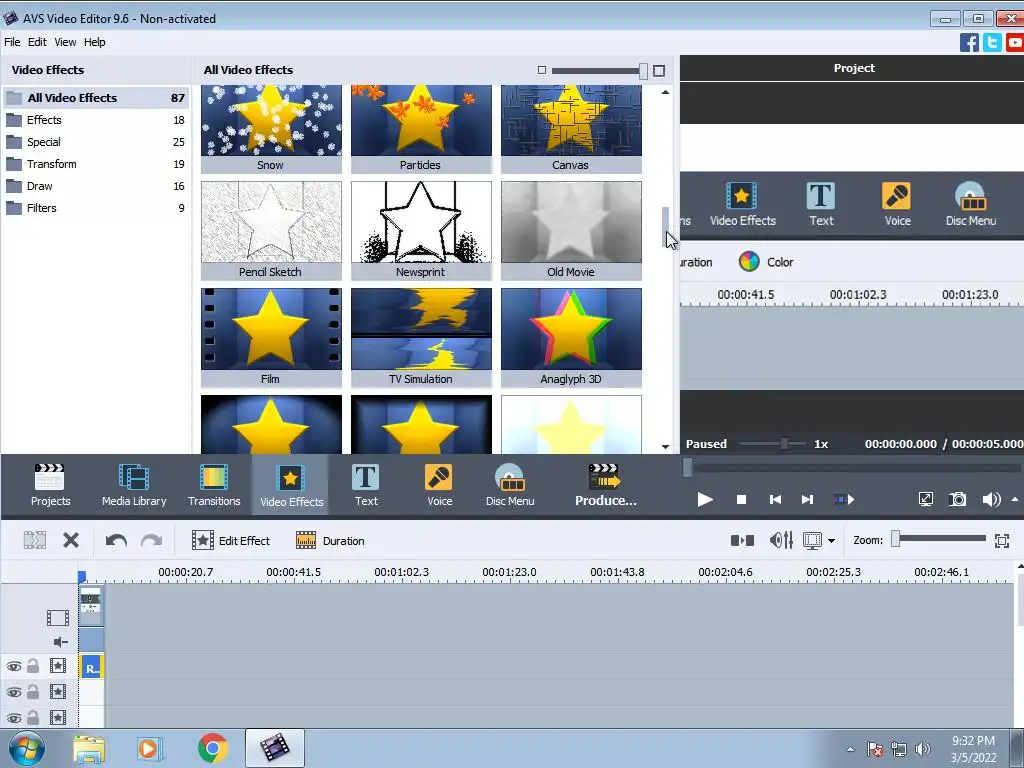Click the preview seek bar
Viewport: 1024px width, 768px height.
[x=853, y=468]
